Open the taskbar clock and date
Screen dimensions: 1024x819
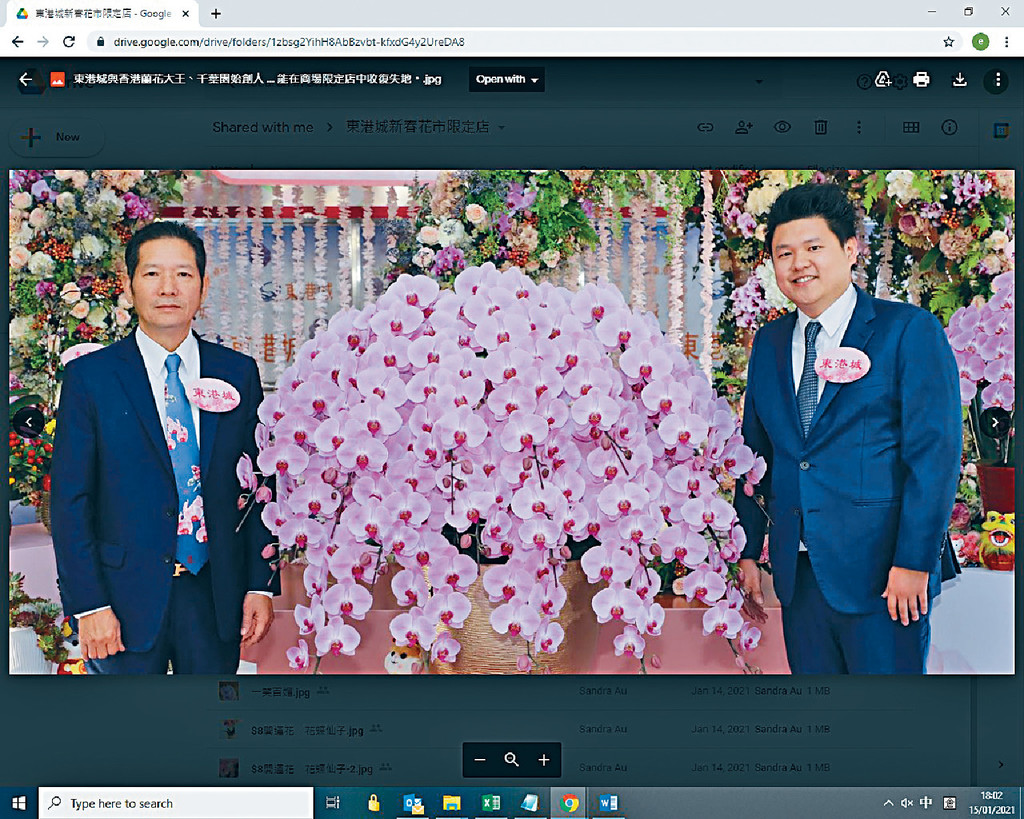click(x=991, y=803)
